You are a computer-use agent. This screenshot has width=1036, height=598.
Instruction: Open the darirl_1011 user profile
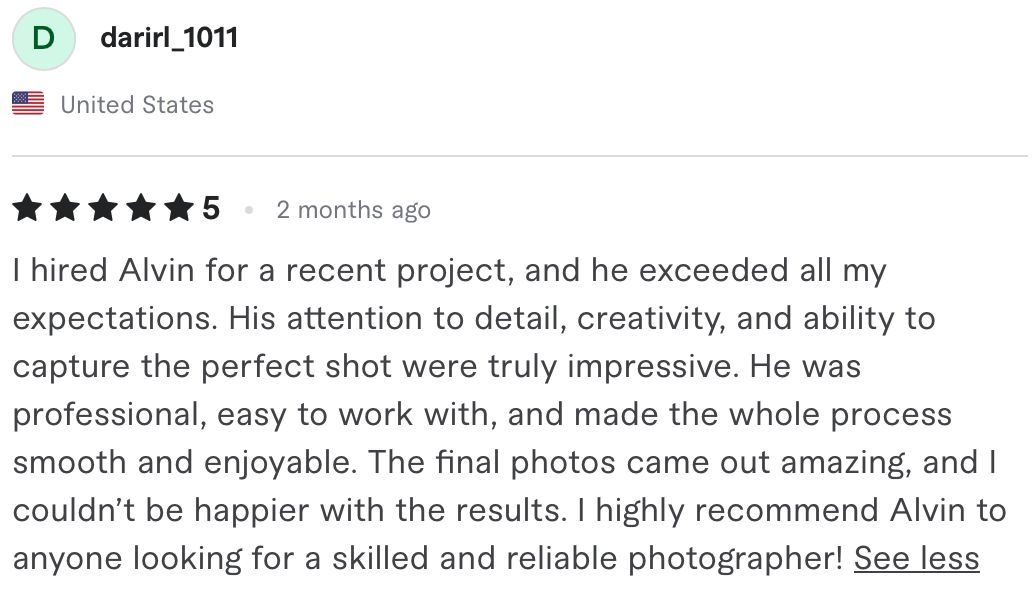pos(169,38)
